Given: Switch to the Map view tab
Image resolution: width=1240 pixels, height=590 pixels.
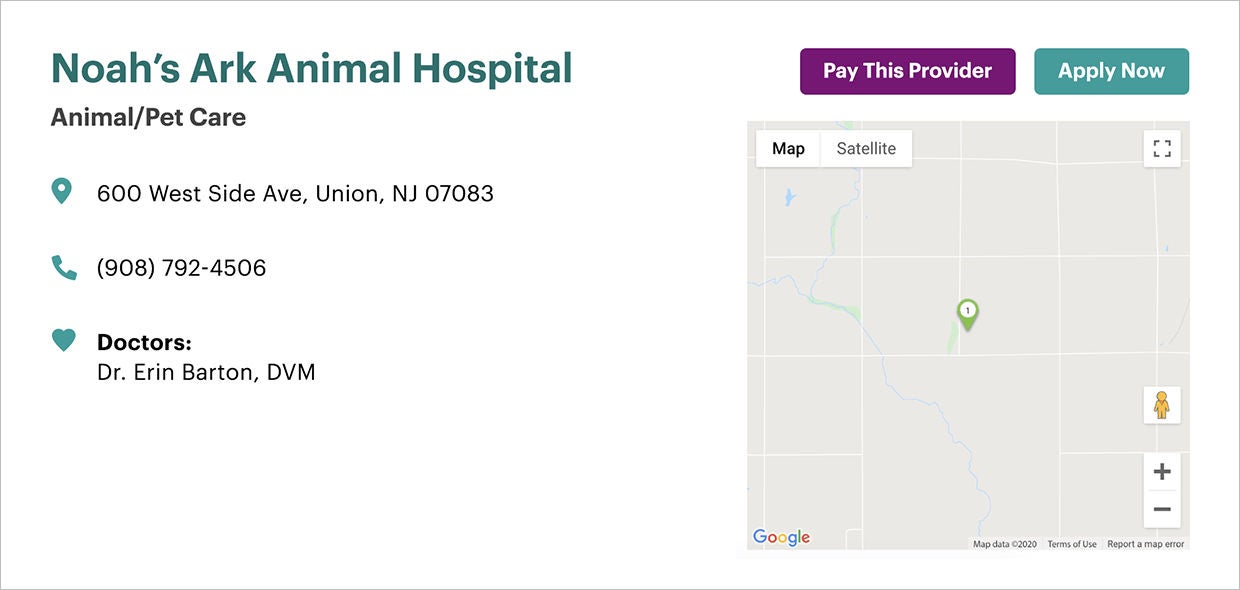Looking at the screenshot, I should pyautogui.click(x=788, y=149).
